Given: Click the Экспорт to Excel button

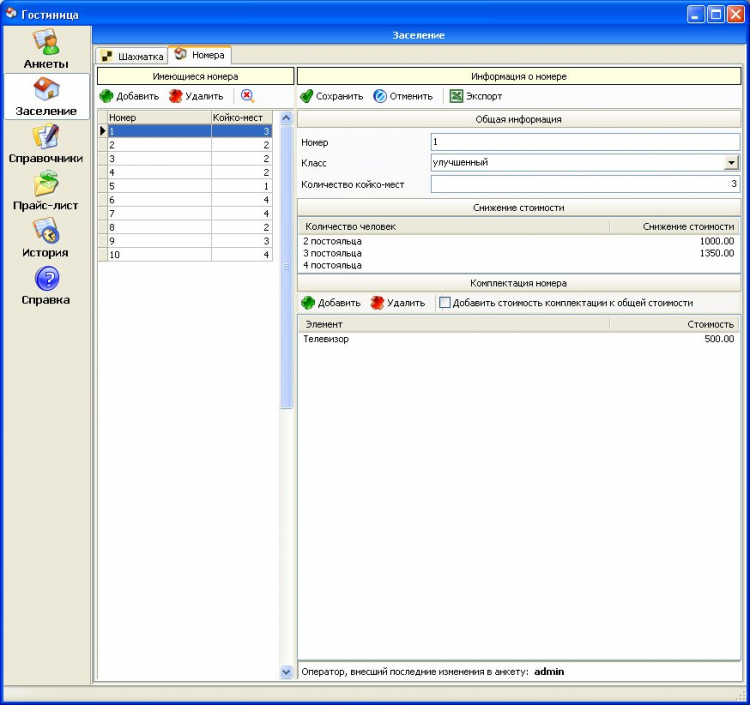Looking at the screenshot, I should point(476,96).
